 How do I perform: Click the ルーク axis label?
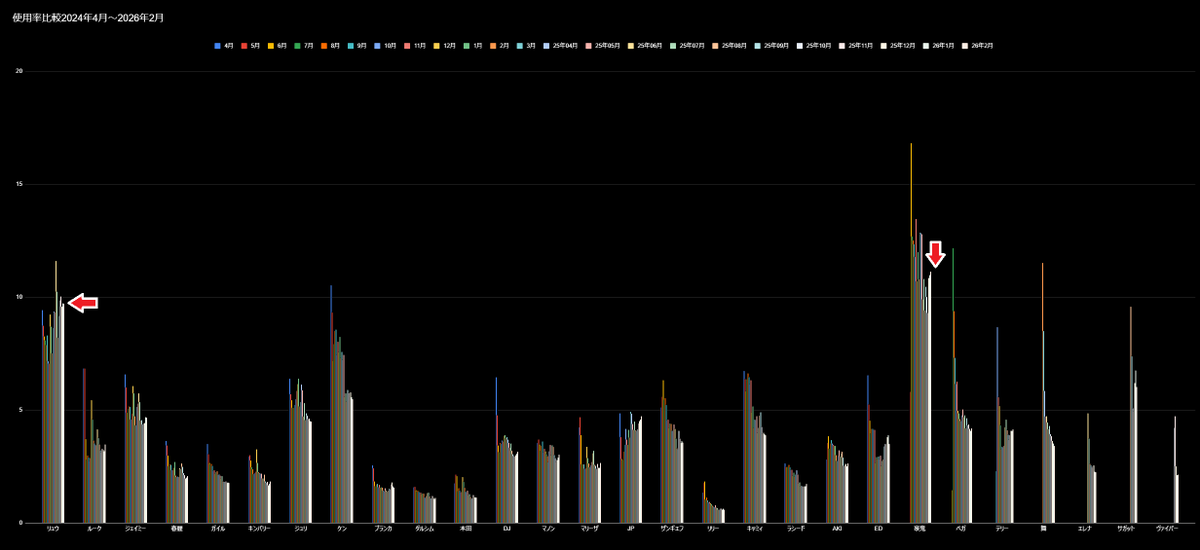[94, 528]
